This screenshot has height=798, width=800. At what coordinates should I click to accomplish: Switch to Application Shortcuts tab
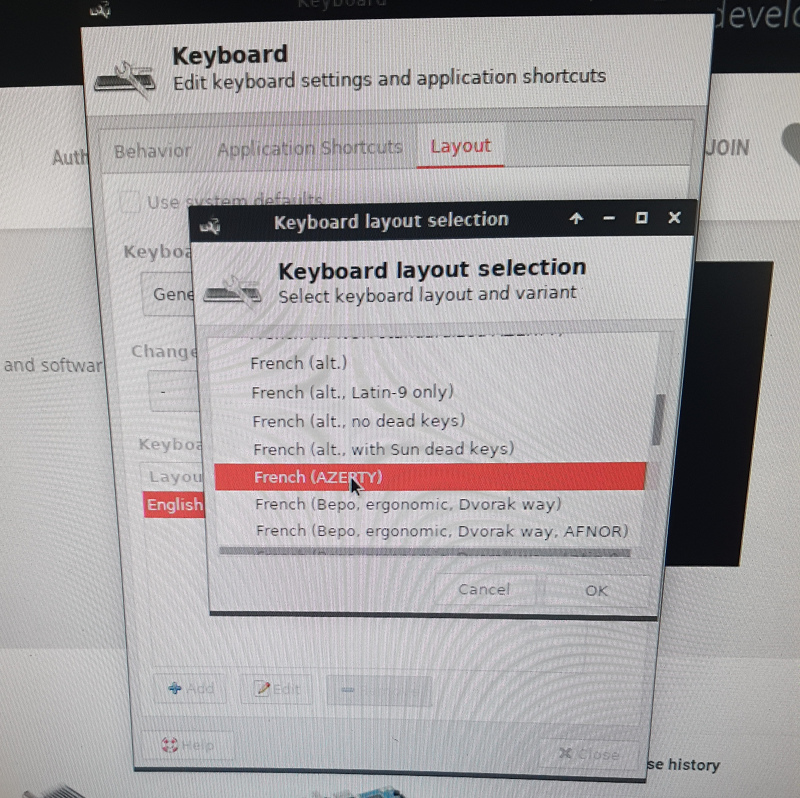310,148
